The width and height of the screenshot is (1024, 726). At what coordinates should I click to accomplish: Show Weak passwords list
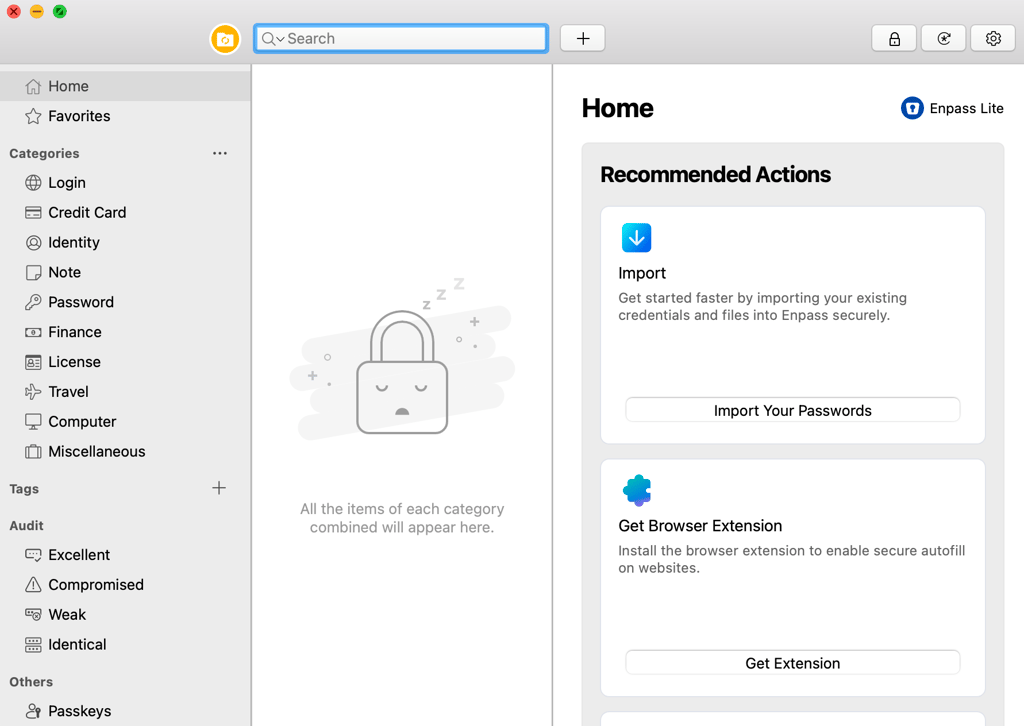[x=125, y=614]
